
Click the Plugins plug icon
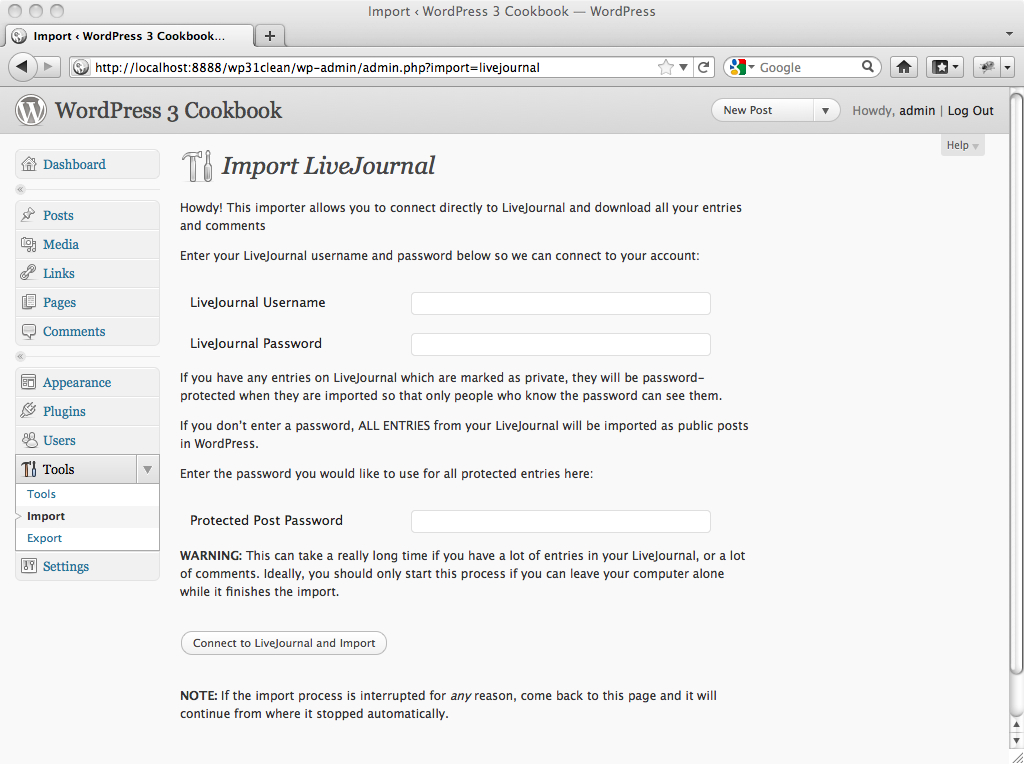28,411
